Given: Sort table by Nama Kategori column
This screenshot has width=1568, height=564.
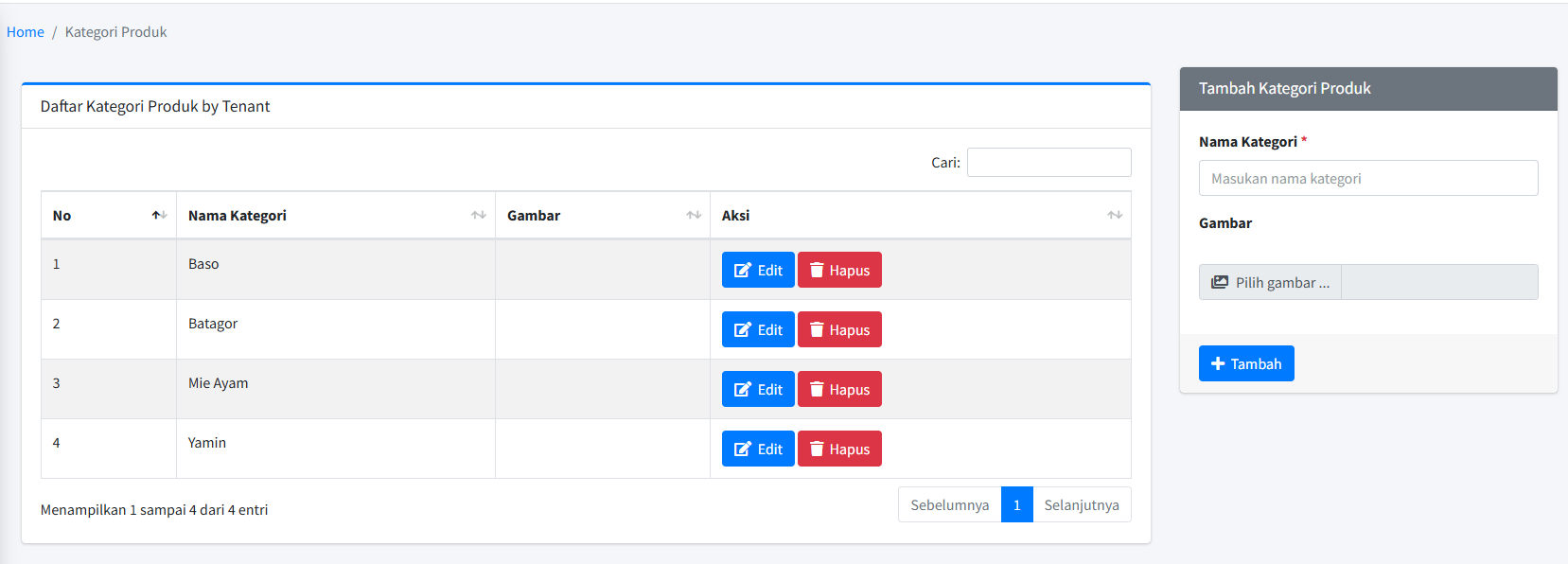Looking at the screenshot, I should (x=478, y=216).
